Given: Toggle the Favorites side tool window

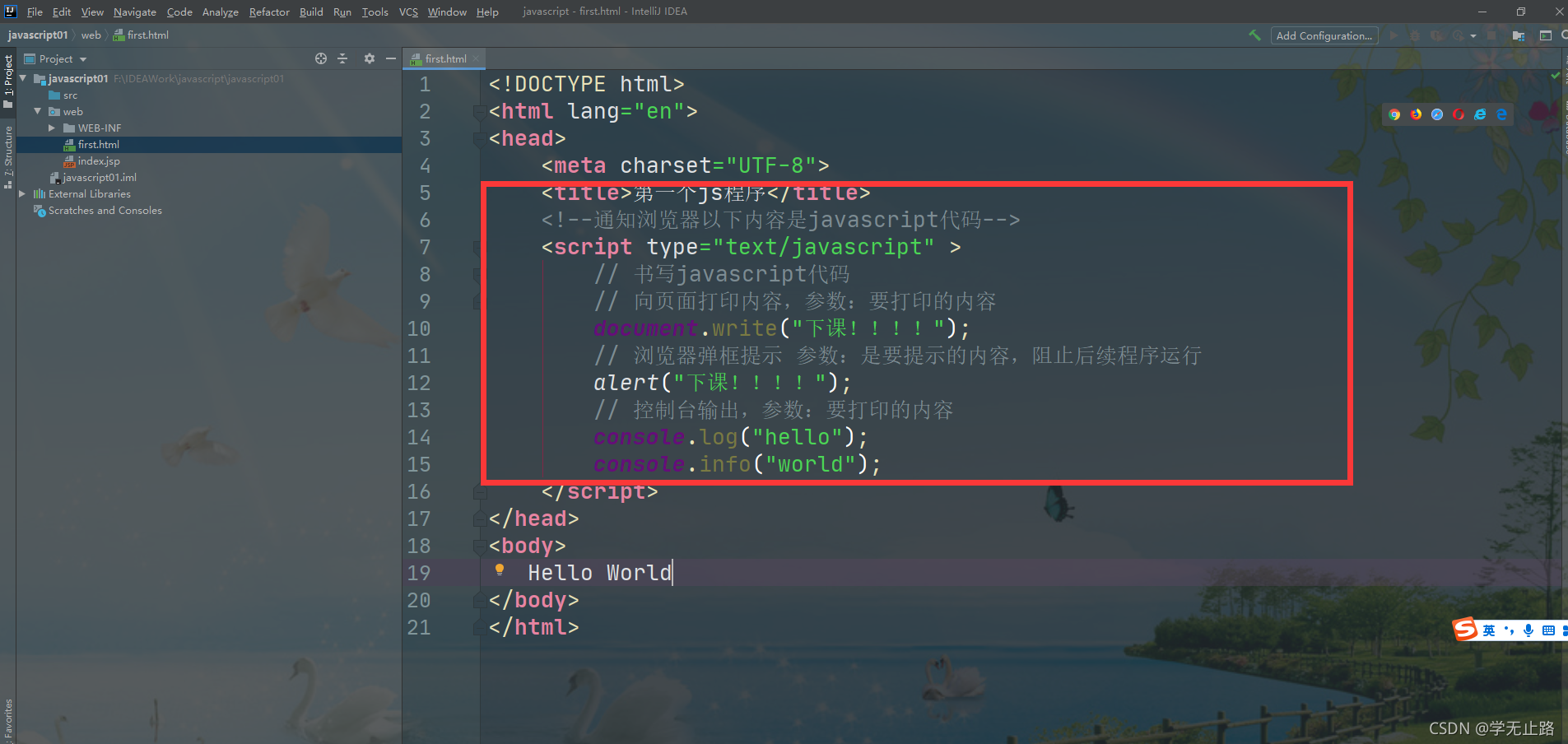Looking at the screenshot, I should (8, 718).
